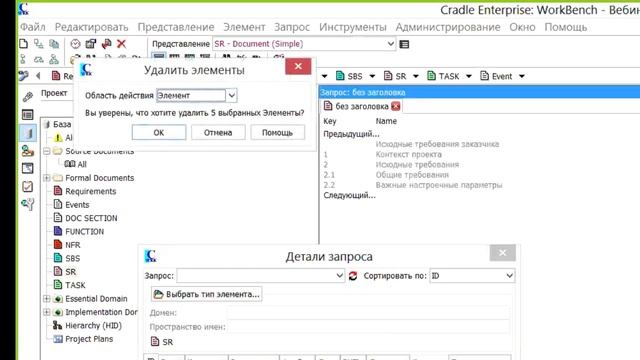This screenshot has width=640, height=360.
Task: Open the Область действия dropdown
Action: pyautogui.click(x=231, y=96)
